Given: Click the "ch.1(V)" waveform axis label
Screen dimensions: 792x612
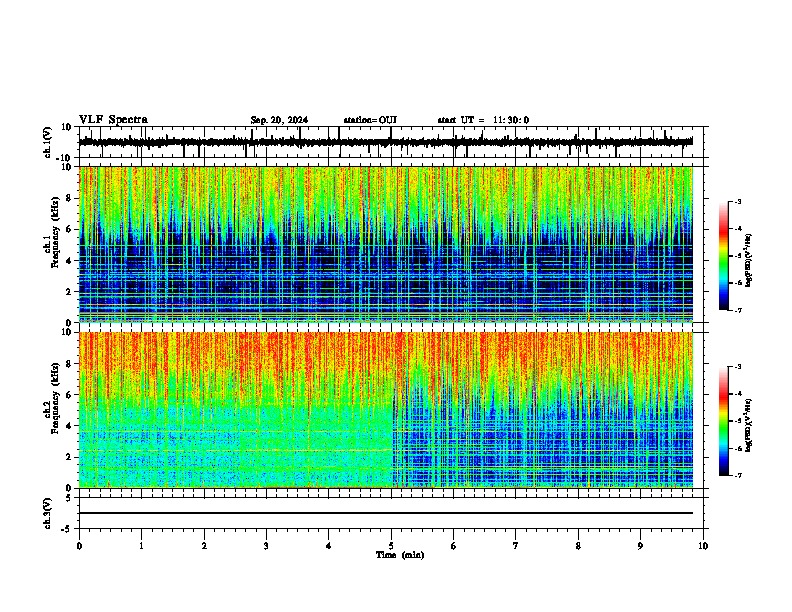Looking at the screenshot, I should point(48,142).
